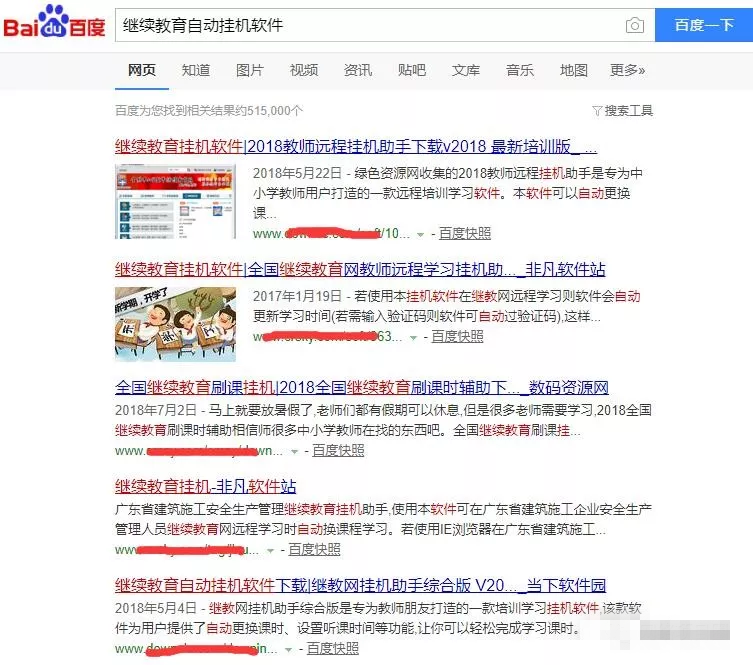Go to the 贴吧 tab
The height and width of the screenshot is (665, 753).
(x=412, y=70)
